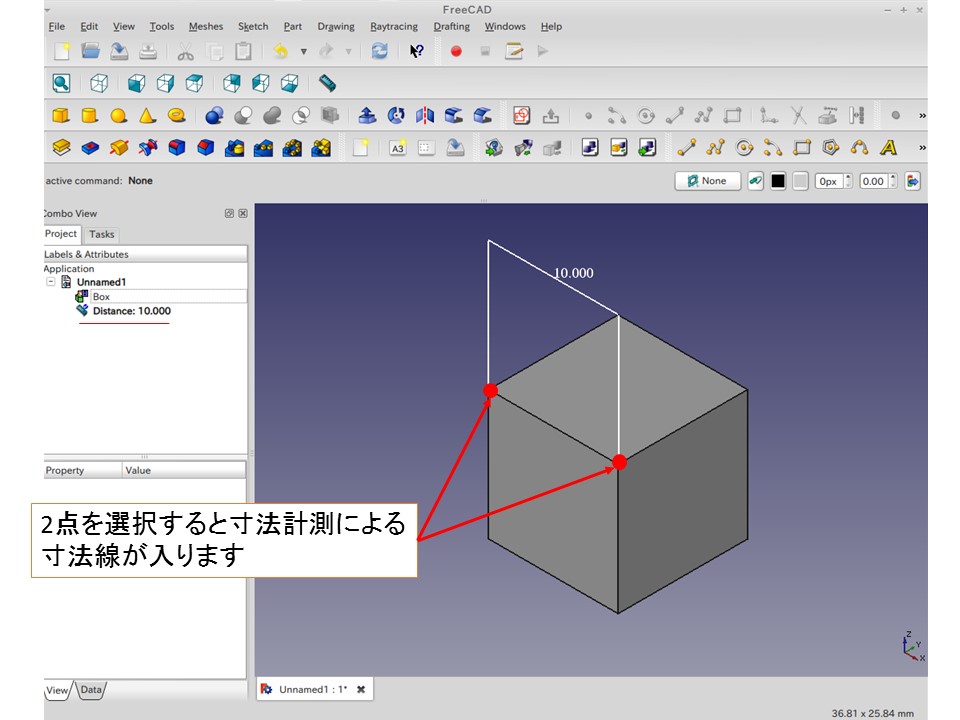Activate the What's This help cursor
Viewport: 960px width, 720px height.
coord(416,51)
